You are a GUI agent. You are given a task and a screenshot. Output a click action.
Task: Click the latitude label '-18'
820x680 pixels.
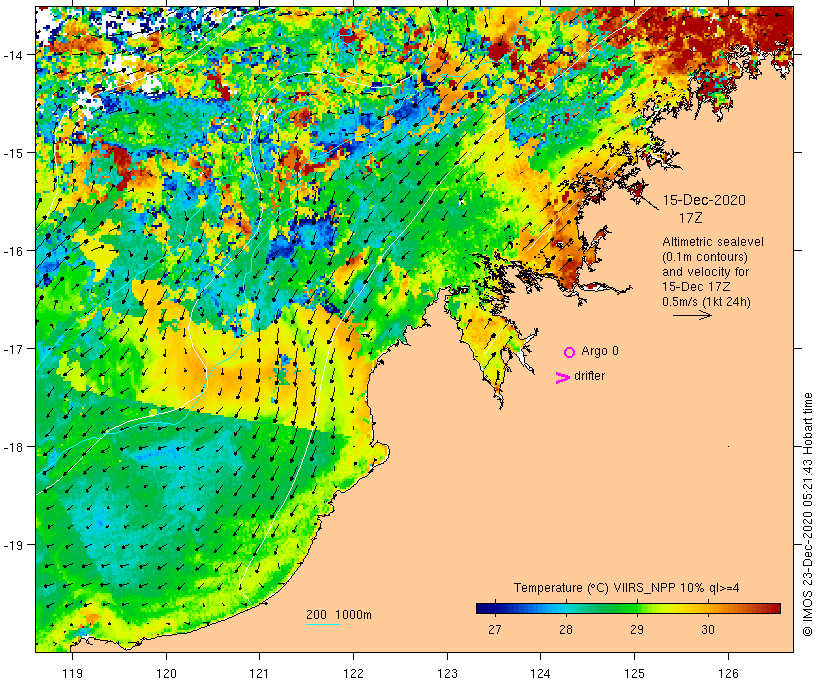13,447
